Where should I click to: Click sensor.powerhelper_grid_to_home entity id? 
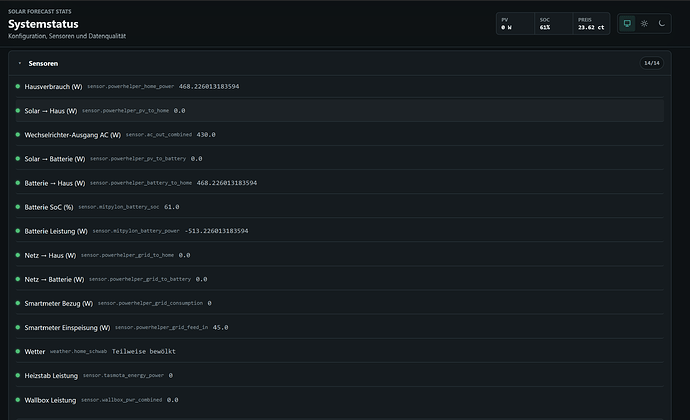[x=127, y=255]
